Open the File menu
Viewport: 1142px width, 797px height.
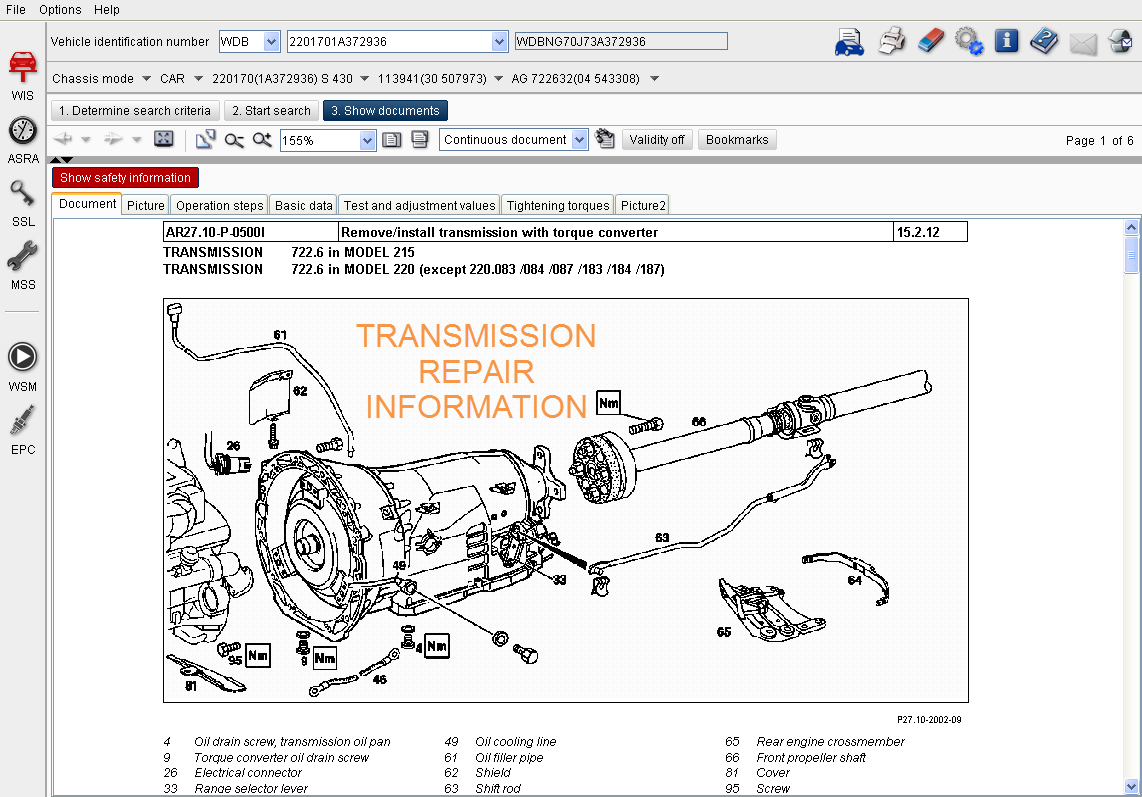click(x=15, y=9)
